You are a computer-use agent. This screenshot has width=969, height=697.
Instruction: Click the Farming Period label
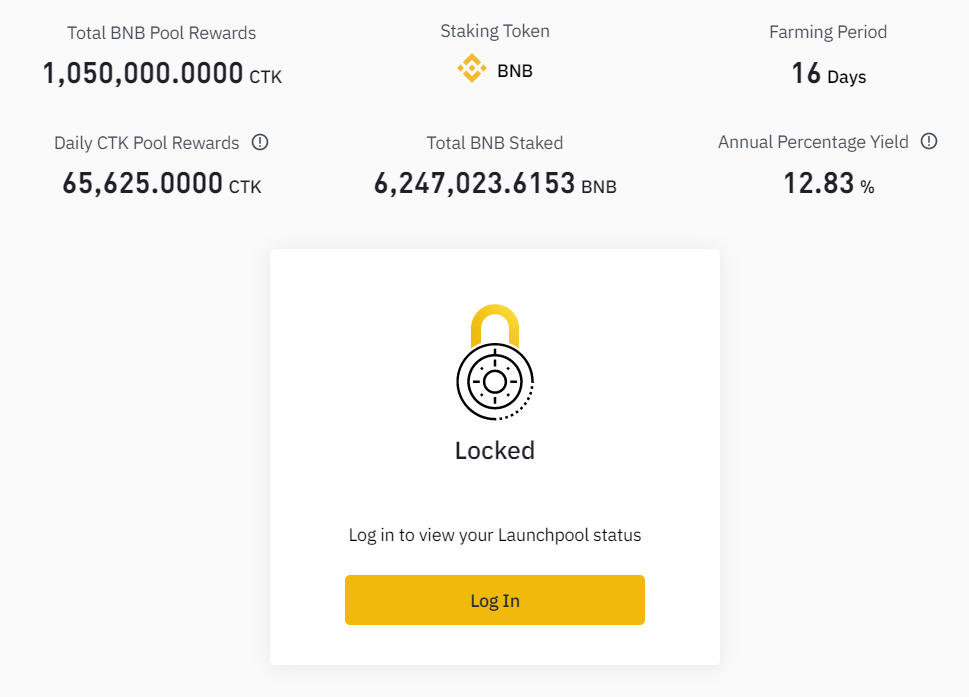click(827, 32)
